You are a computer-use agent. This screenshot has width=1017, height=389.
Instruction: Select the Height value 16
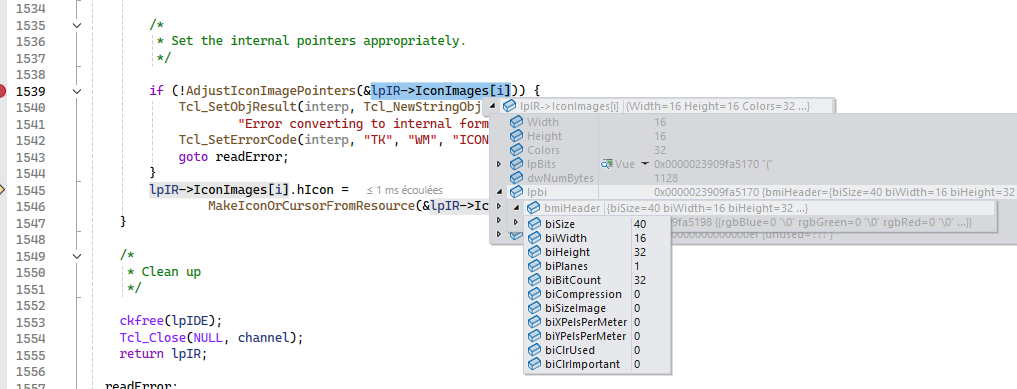(x=660, y=136)
